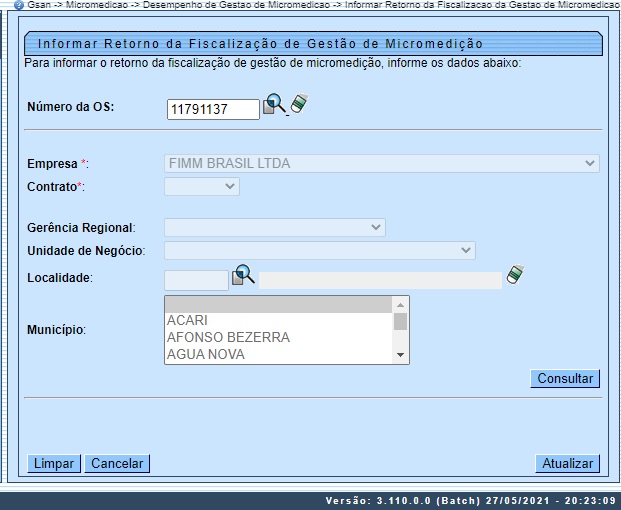
Task: Open the Contrato dropdown
Action: point(202,186)
